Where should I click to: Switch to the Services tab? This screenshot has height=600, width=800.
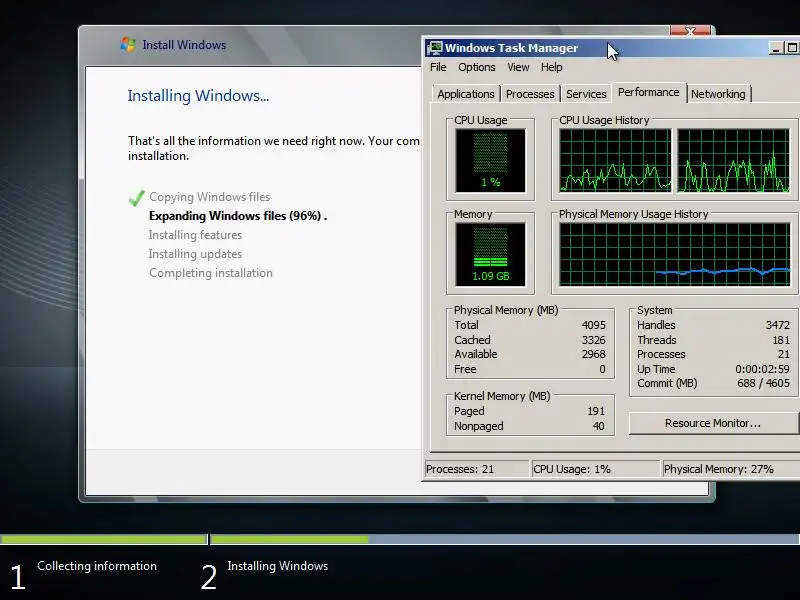click(x=586, y=94)
